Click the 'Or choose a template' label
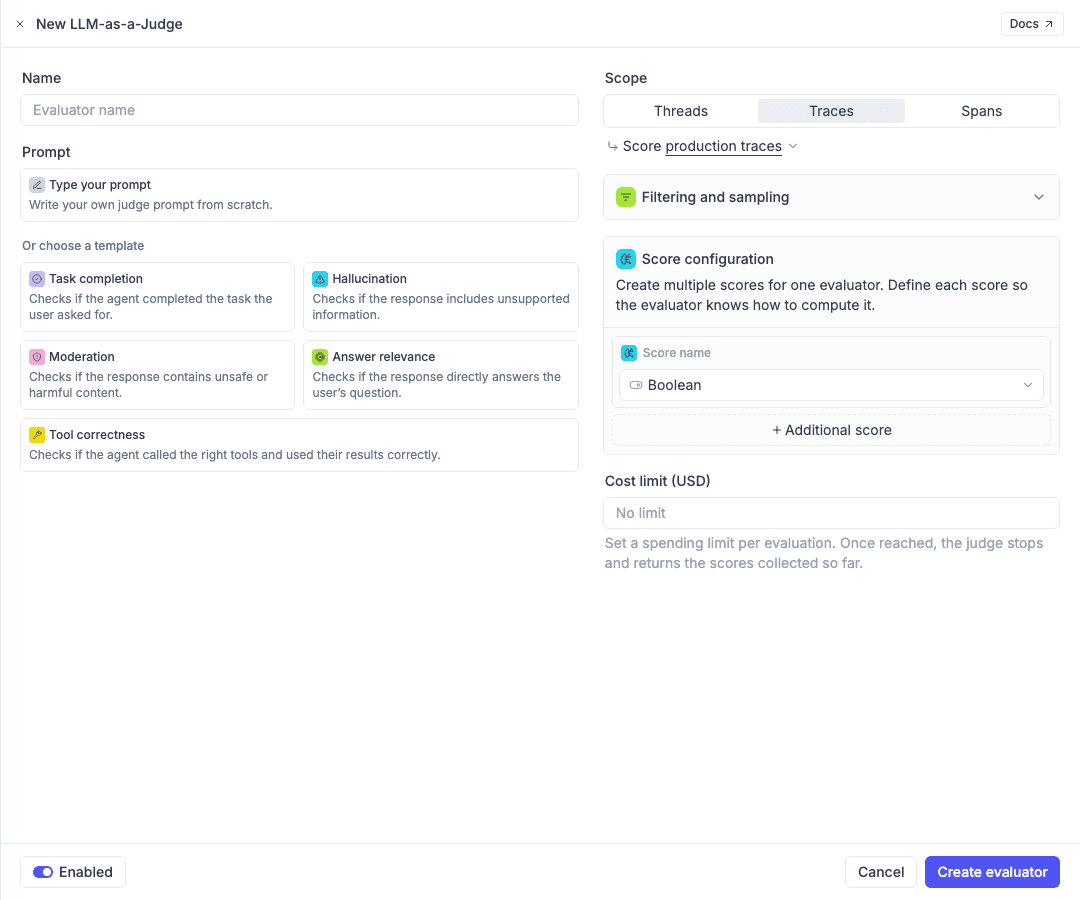 [83, 246]
